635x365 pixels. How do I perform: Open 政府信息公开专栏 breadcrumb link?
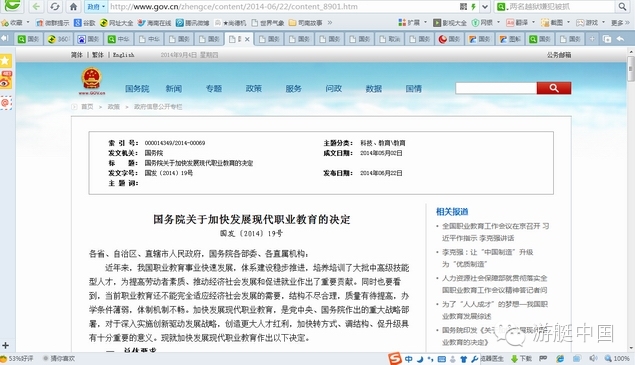(x=158, y=107)
